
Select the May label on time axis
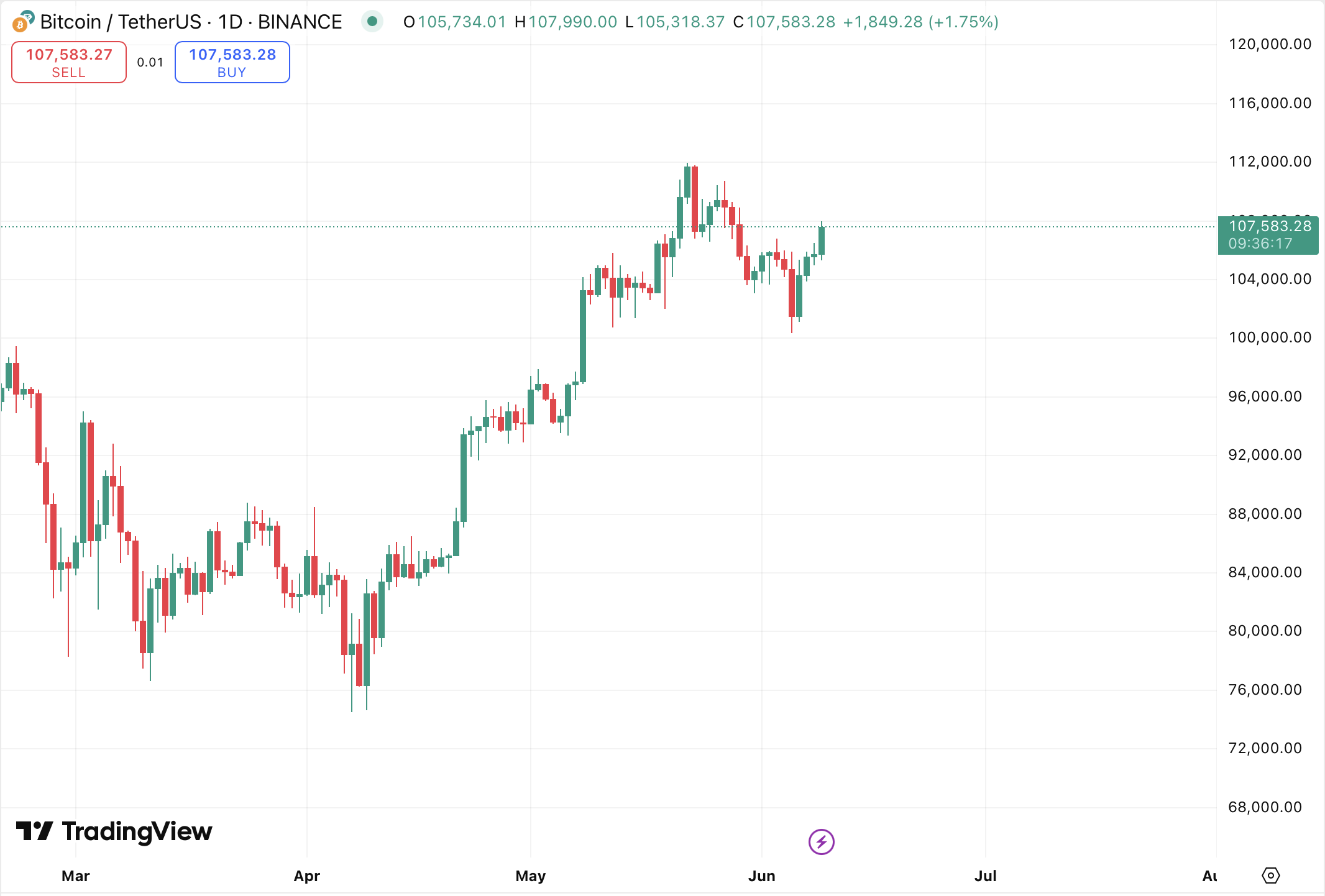click(530, 875)
